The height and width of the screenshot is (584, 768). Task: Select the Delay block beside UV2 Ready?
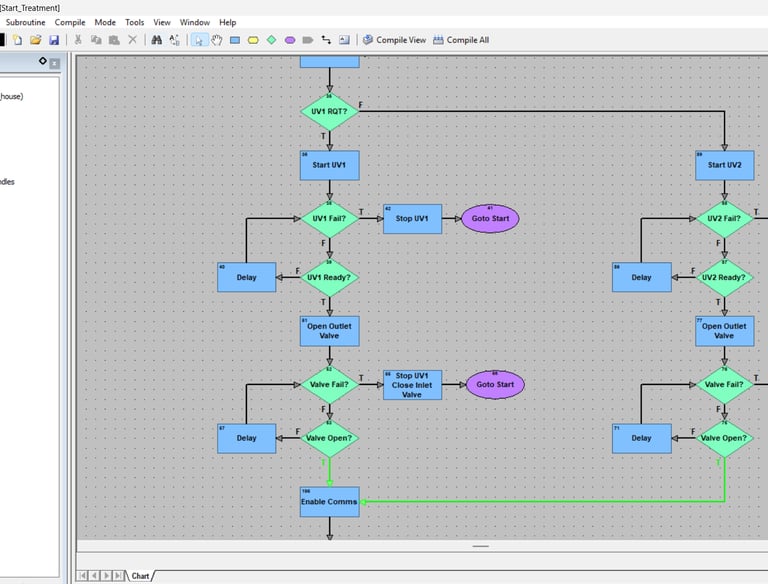point(642,277)
